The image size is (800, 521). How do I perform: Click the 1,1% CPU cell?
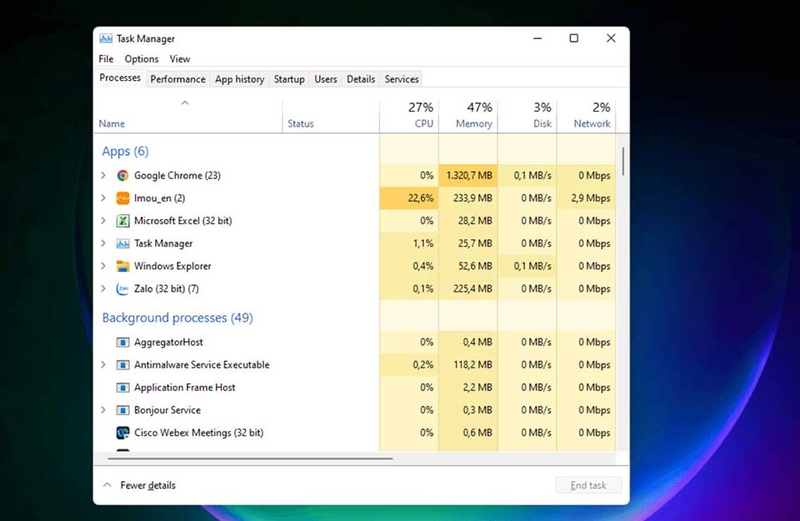[409, 243]
